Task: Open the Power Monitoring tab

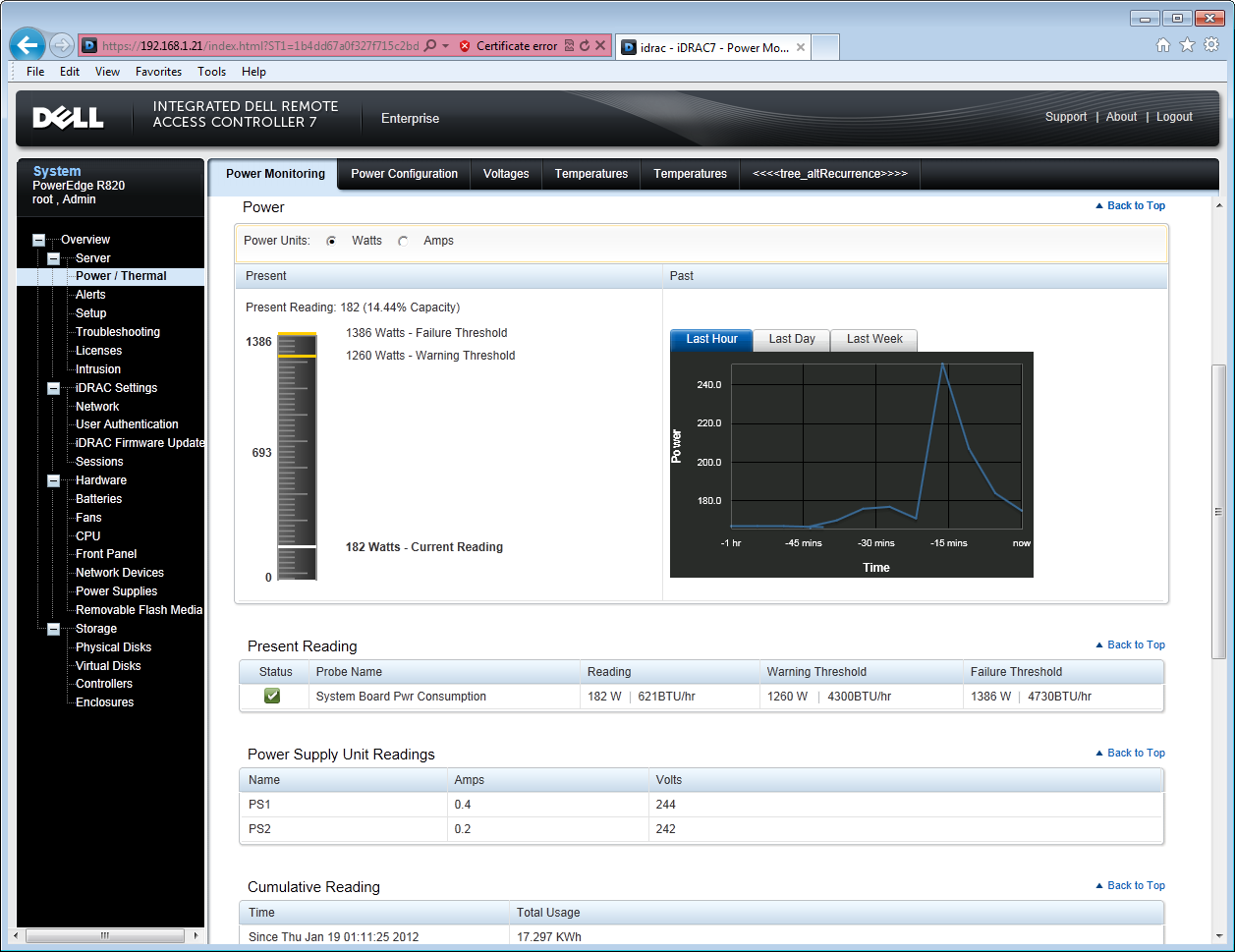Action: click(275, 174)
